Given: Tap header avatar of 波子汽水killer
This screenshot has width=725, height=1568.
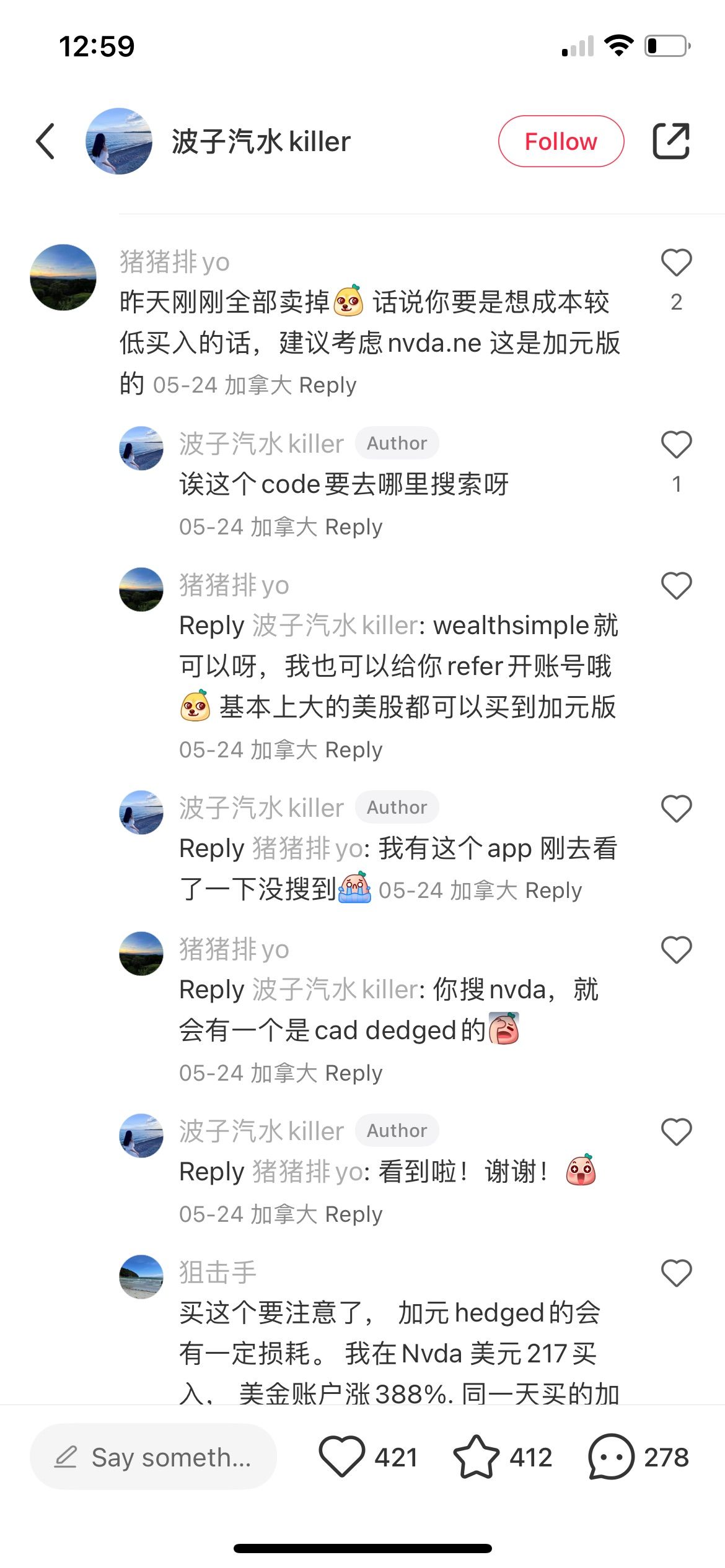Looking at the screenshot, I should (119, 141).
